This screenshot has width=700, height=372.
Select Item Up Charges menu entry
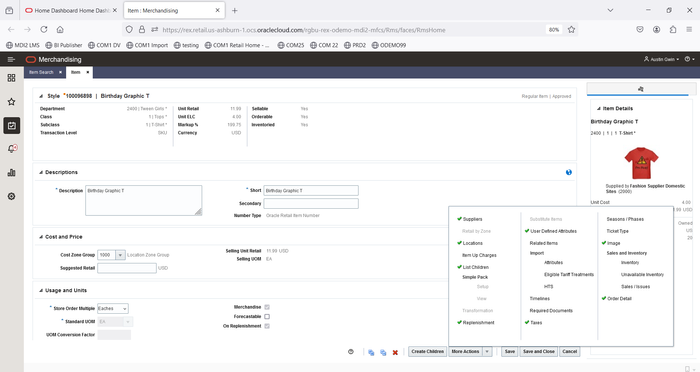[x=479, y=255]
